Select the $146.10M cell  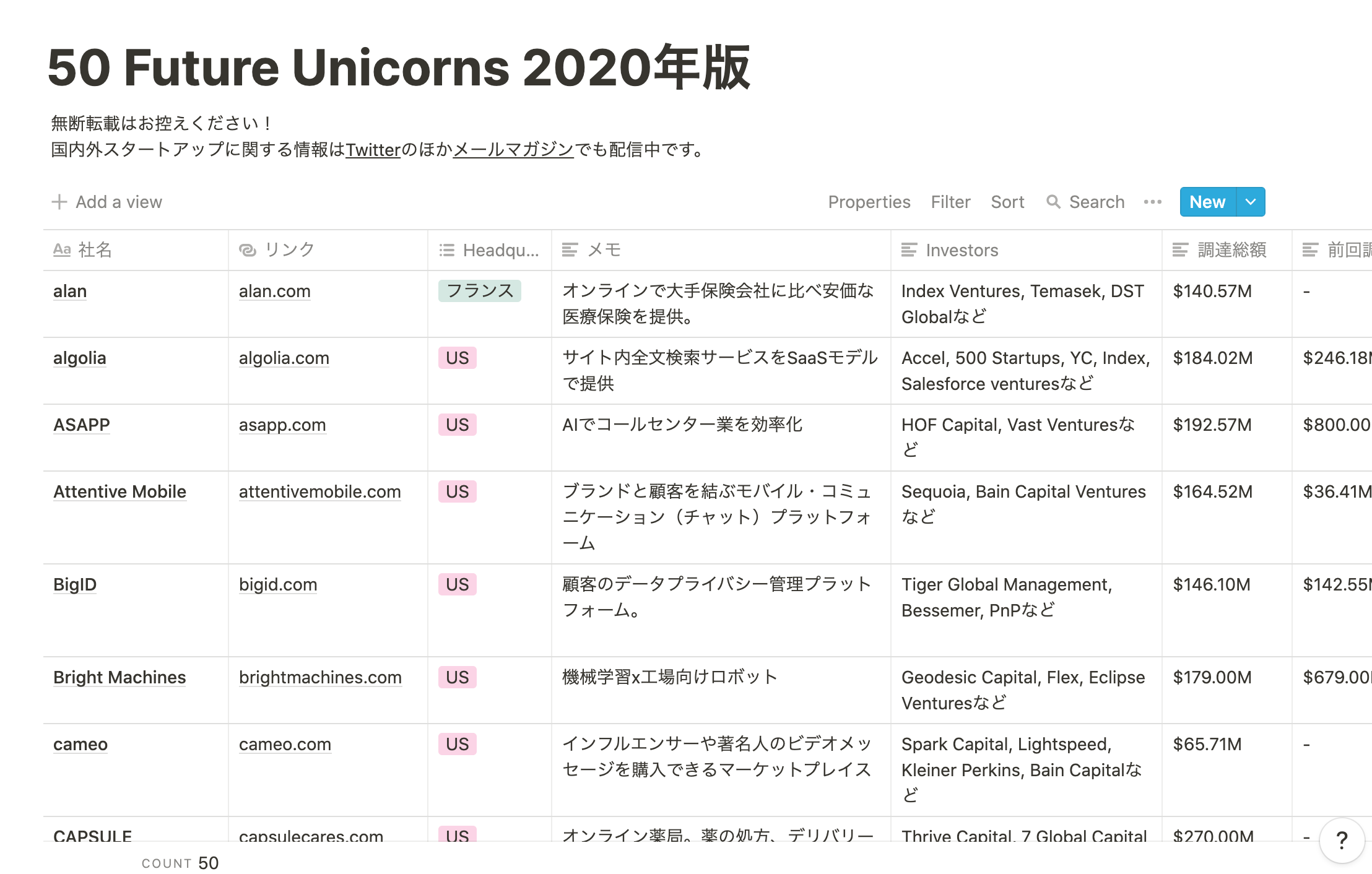click(x=1227, y=610)
